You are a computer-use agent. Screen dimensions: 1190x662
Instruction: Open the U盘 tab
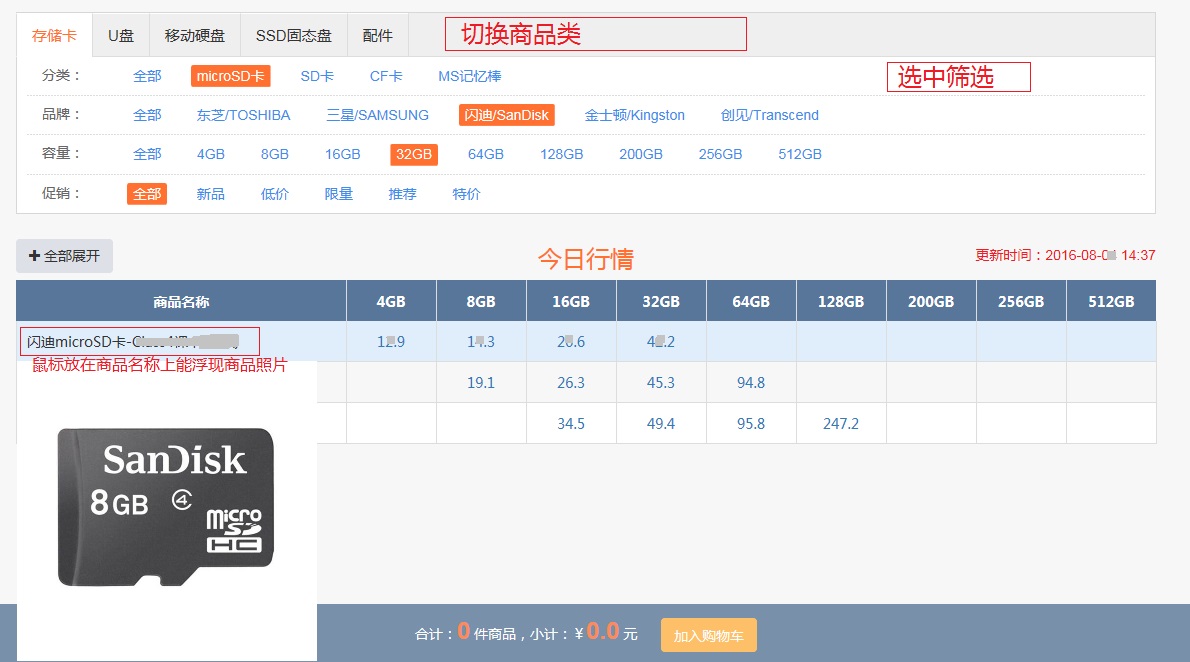pos(121,36)
